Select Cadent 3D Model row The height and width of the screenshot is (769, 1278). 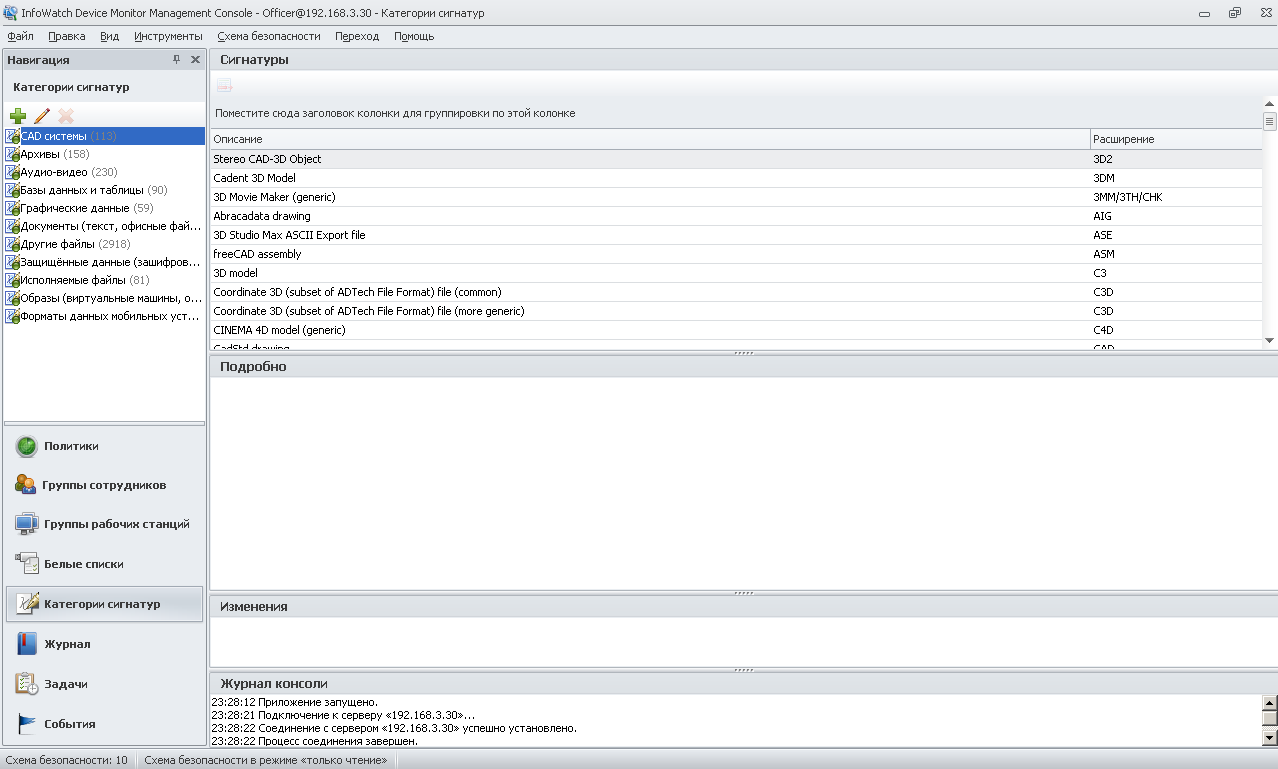pos(736,178)
